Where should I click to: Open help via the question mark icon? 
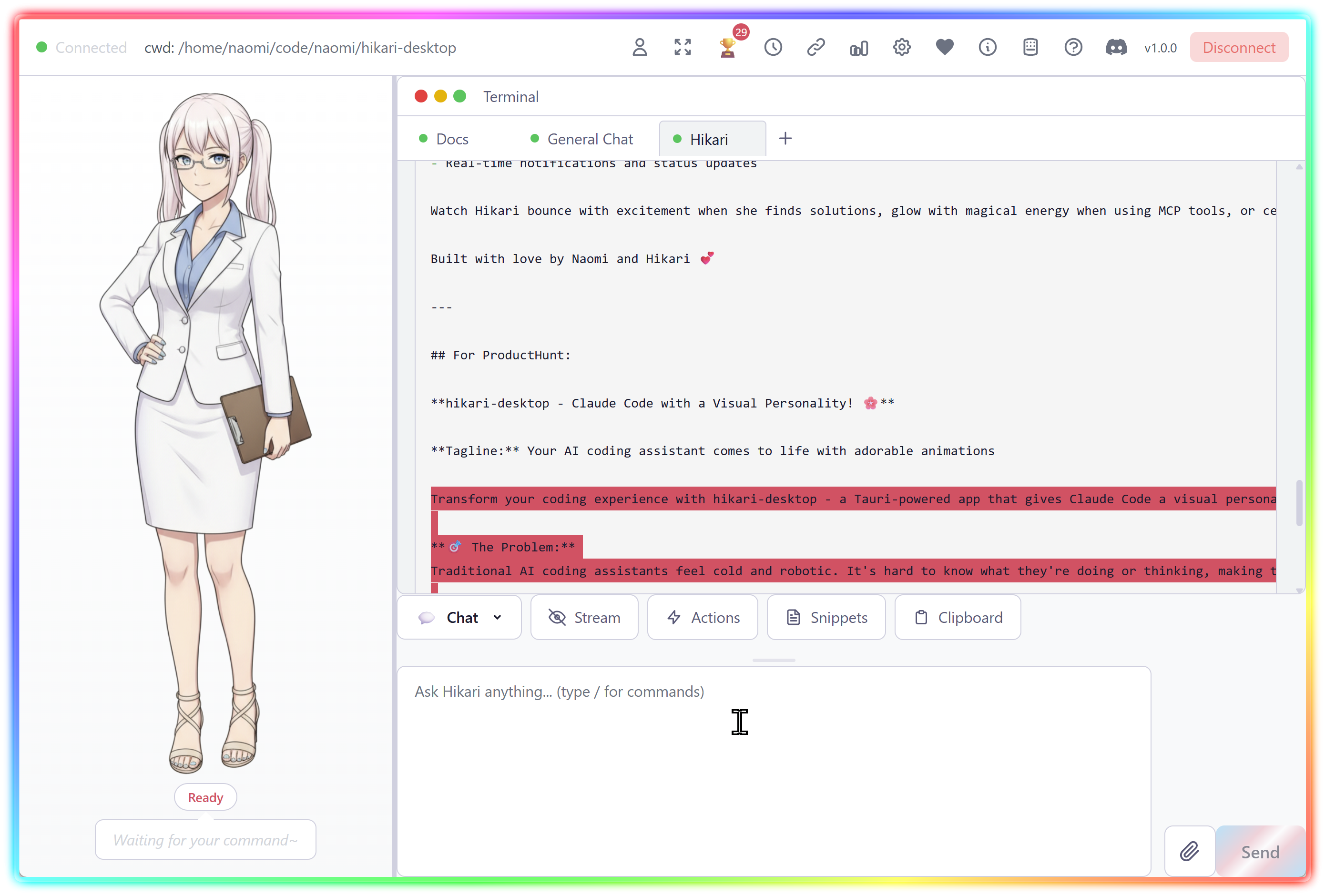pyautogui.click(x=1073, y=47)
